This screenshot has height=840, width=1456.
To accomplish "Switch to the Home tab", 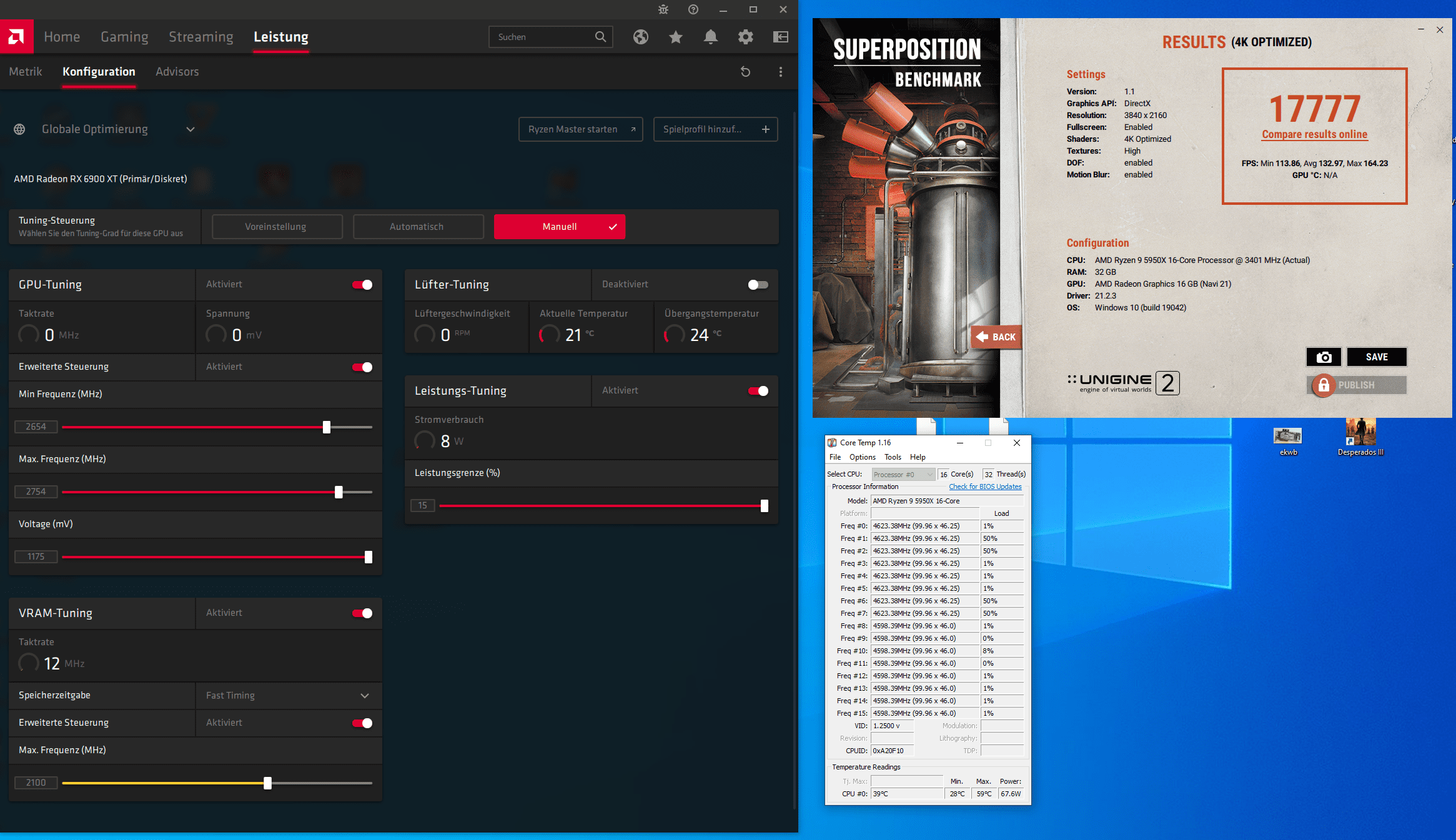I will click(62, 37).
